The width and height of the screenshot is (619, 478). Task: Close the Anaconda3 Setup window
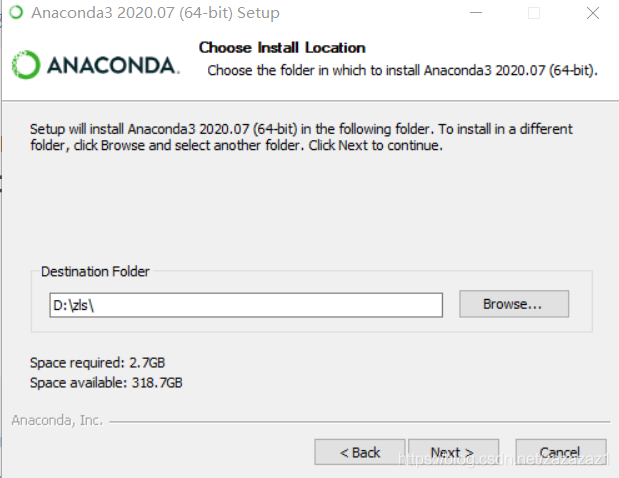[x=592, y=13]
